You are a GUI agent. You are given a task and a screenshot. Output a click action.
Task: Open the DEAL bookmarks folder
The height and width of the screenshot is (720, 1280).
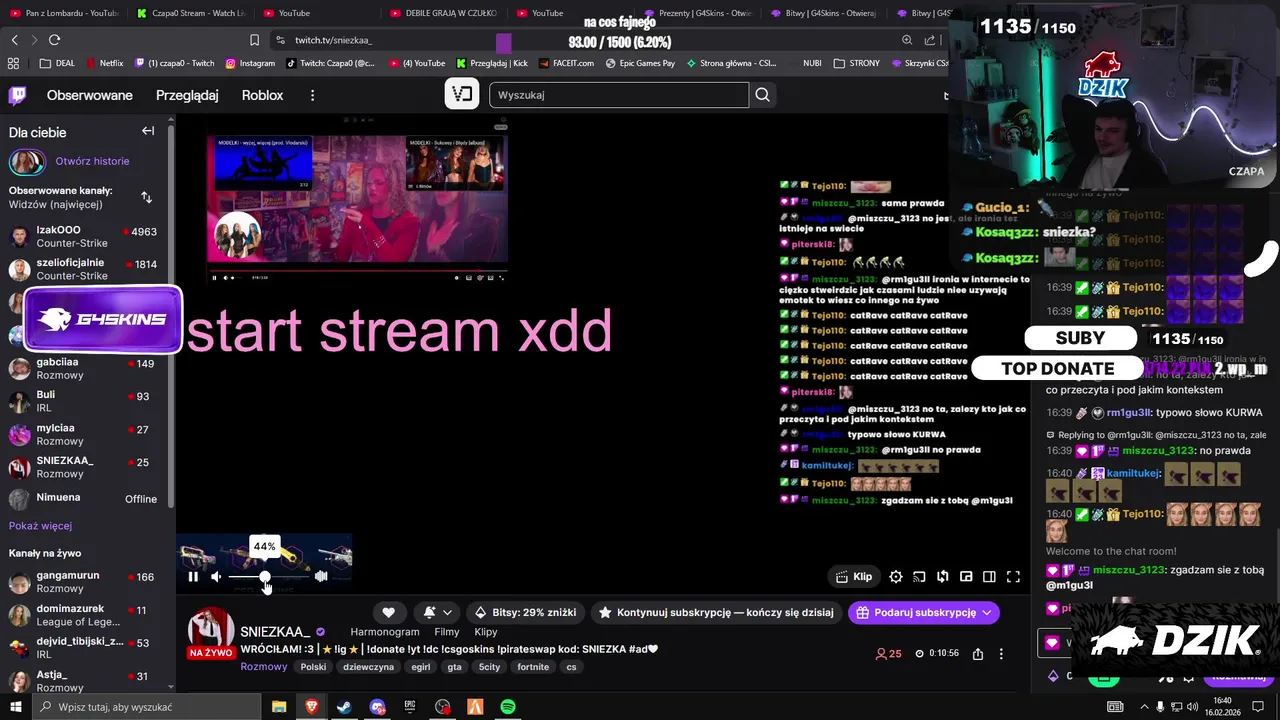click(x=57, y=63)
